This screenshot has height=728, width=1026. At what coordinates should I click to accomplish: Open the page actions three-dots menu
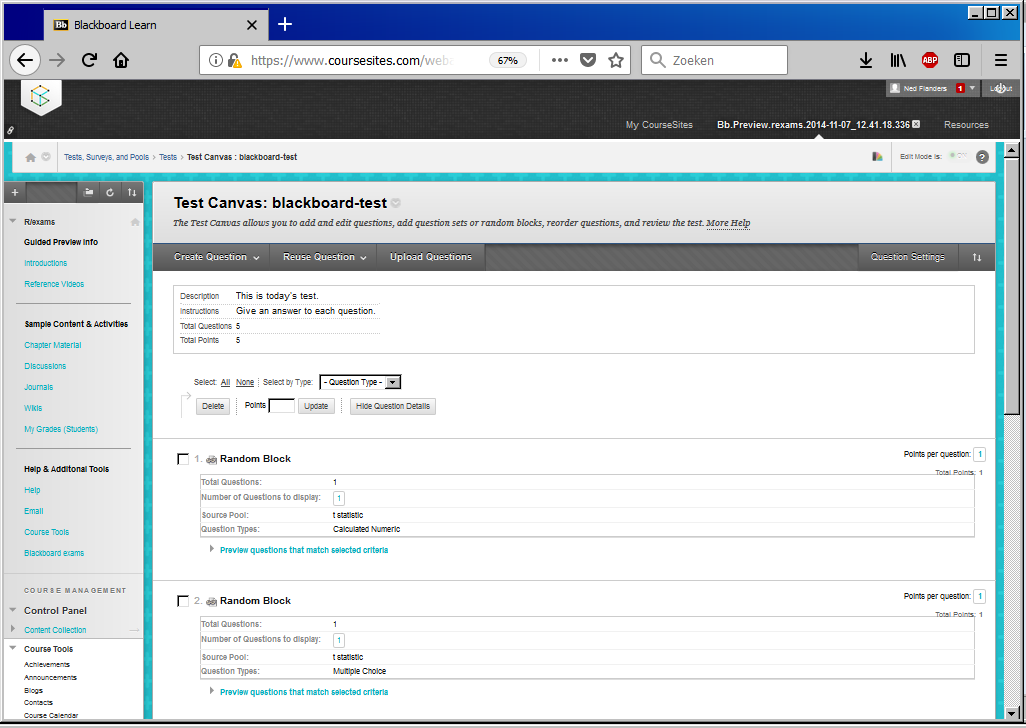[559, 60]
